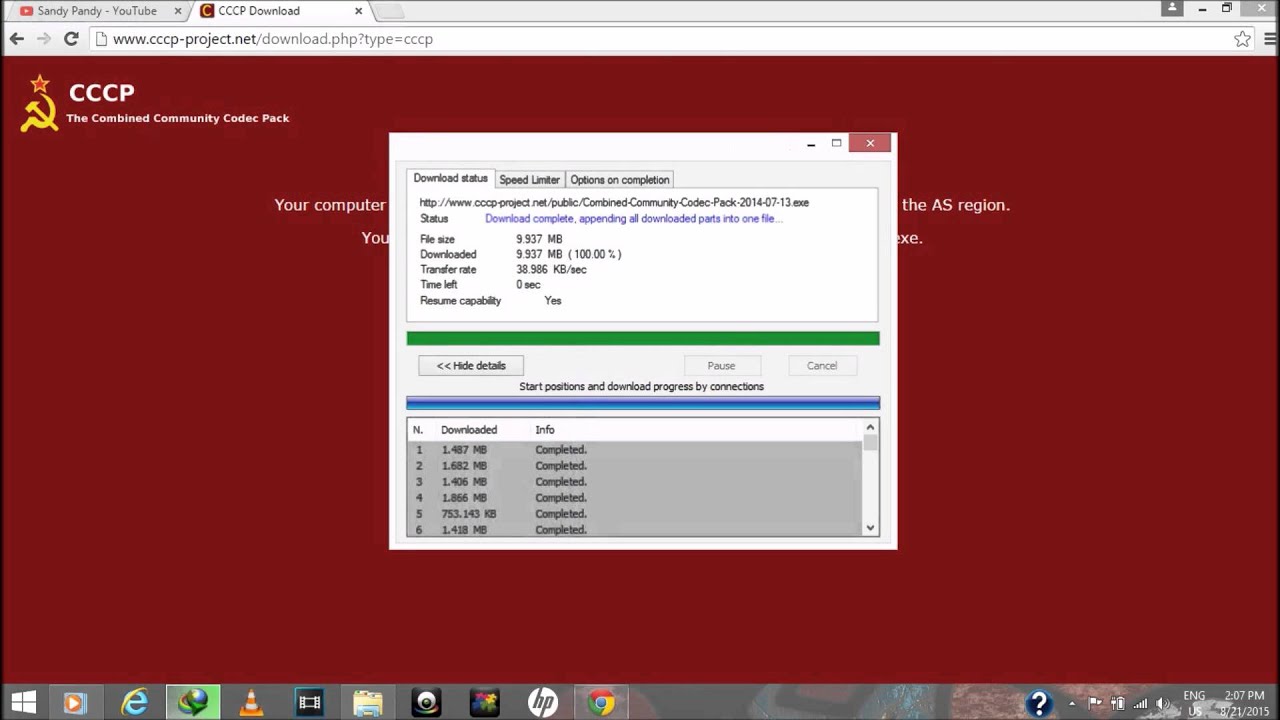Open Internet Explorer from the taskbar
Image resolution: width=1280 pixels, height=720 pixels.
tap(134, 703)
